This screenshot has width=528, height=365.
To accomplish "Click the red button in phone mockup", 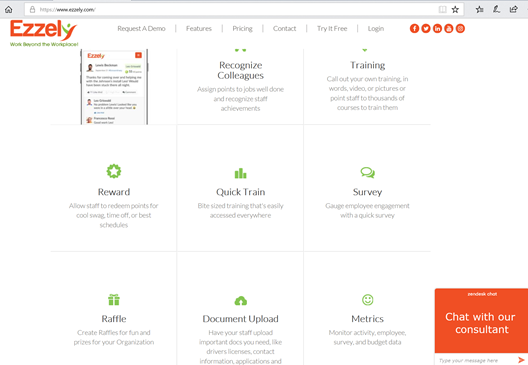I will point(138,55).
